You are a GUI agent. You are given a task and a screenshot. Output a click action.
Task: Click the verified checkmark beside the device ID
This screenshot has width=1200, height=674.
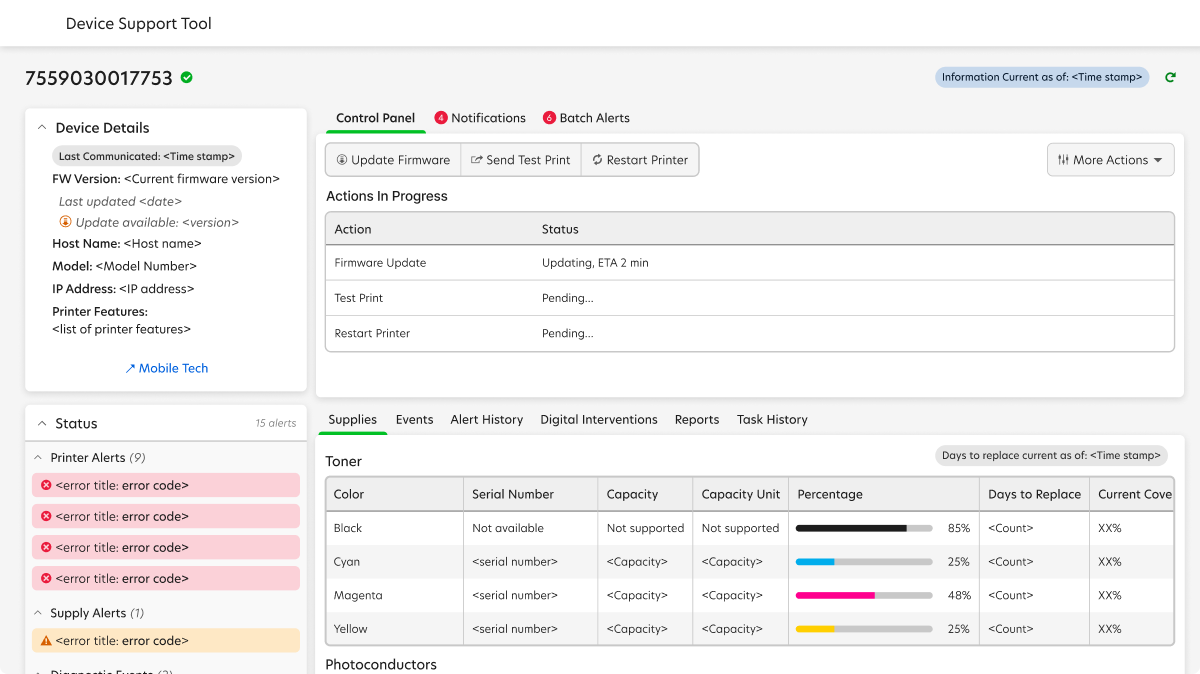pos(186,77)
